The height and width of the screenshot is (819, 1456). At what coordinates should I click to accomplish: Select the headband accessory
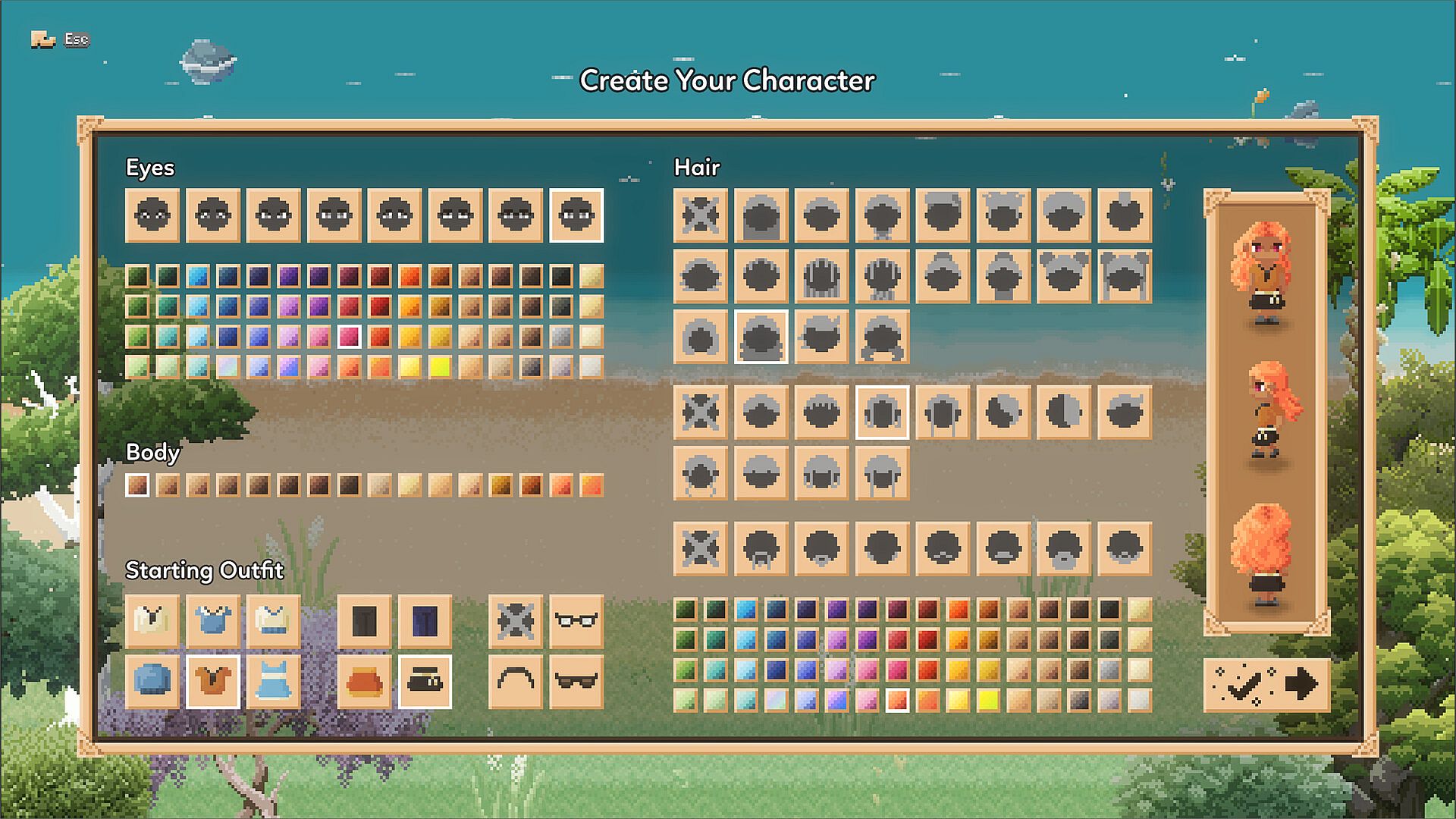tap(516, 681)
